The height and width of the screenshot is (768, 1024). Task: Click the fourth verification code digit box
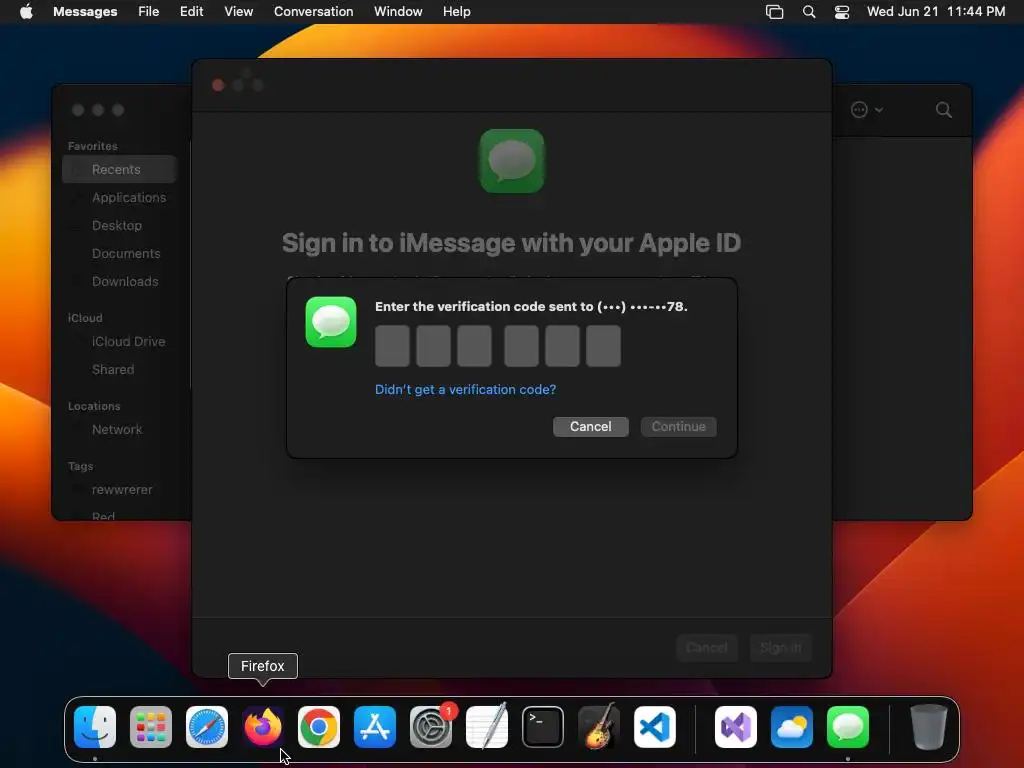click(x=521, y=346)
